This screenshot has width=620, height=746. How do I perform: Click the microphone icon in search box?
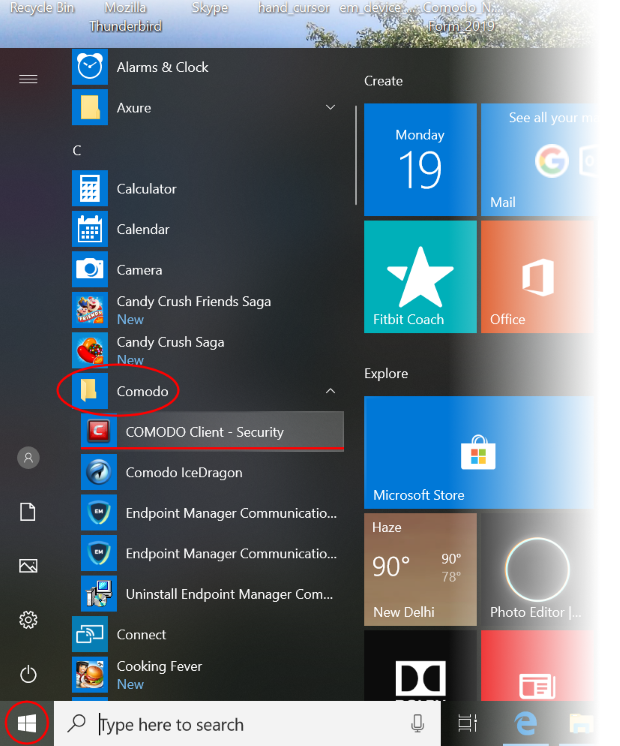pos(417,724)
